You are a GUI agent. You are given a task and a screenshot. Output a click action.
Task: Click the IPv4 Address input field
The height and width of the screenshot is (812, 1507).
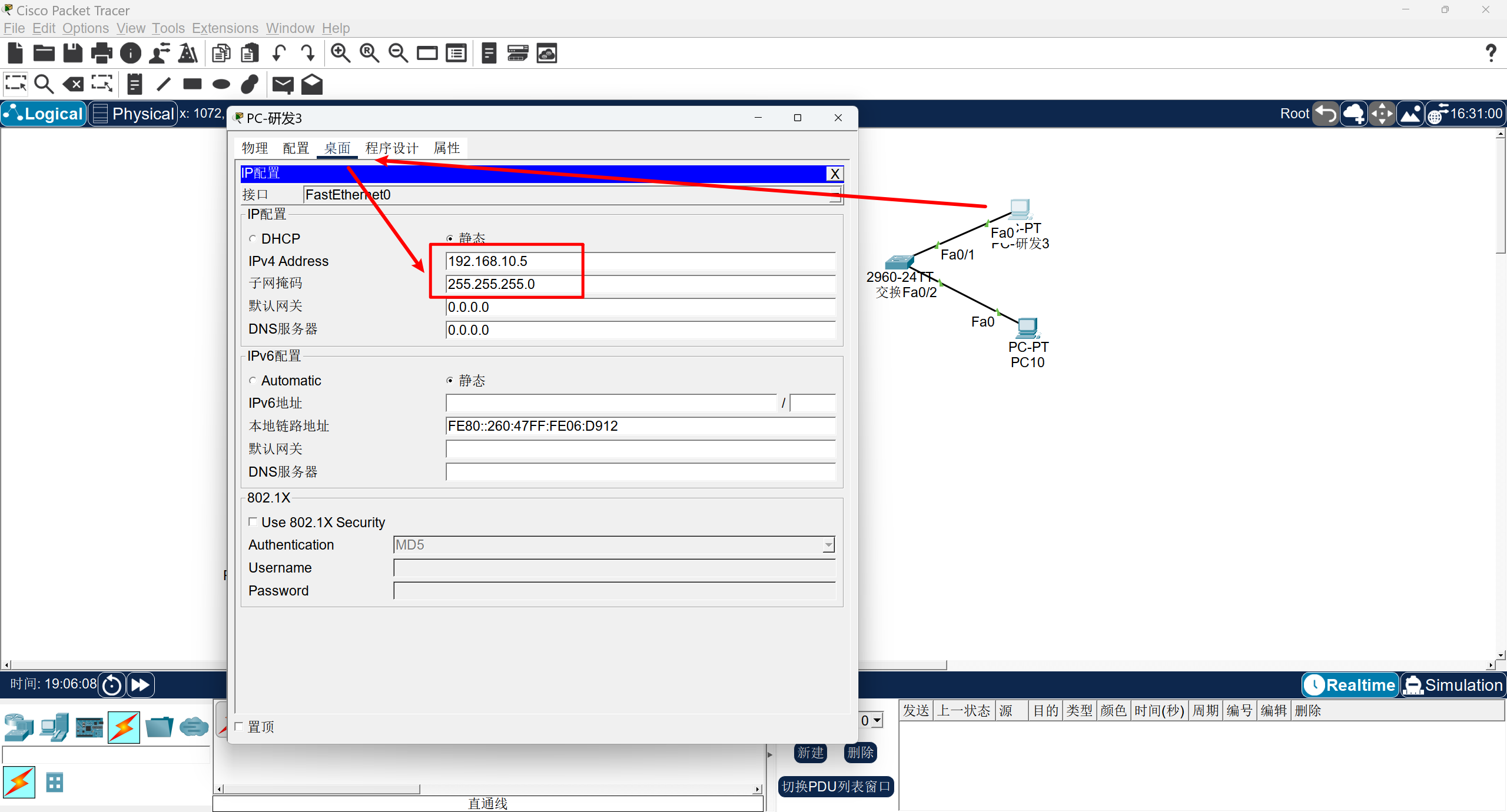tap(640, 261)
